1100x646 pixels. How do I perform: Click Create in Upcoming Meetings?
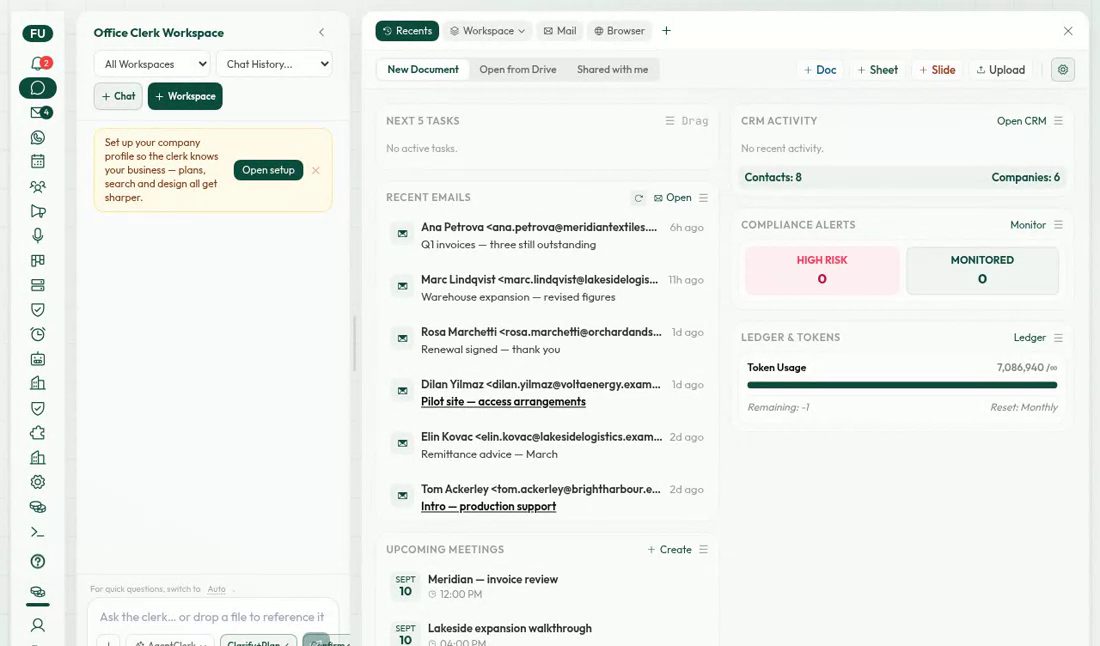[x=669, y=549]
